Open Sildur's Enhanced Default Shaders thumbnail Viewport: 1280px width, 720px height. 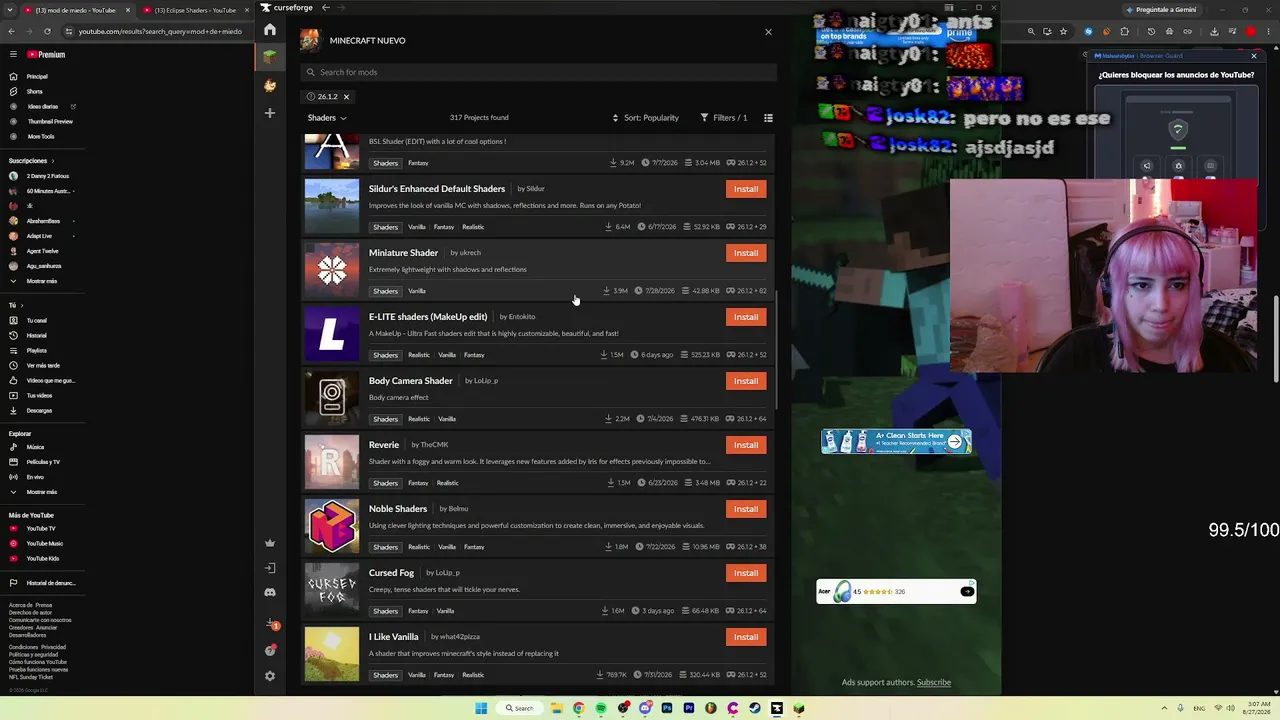(332, 206)
